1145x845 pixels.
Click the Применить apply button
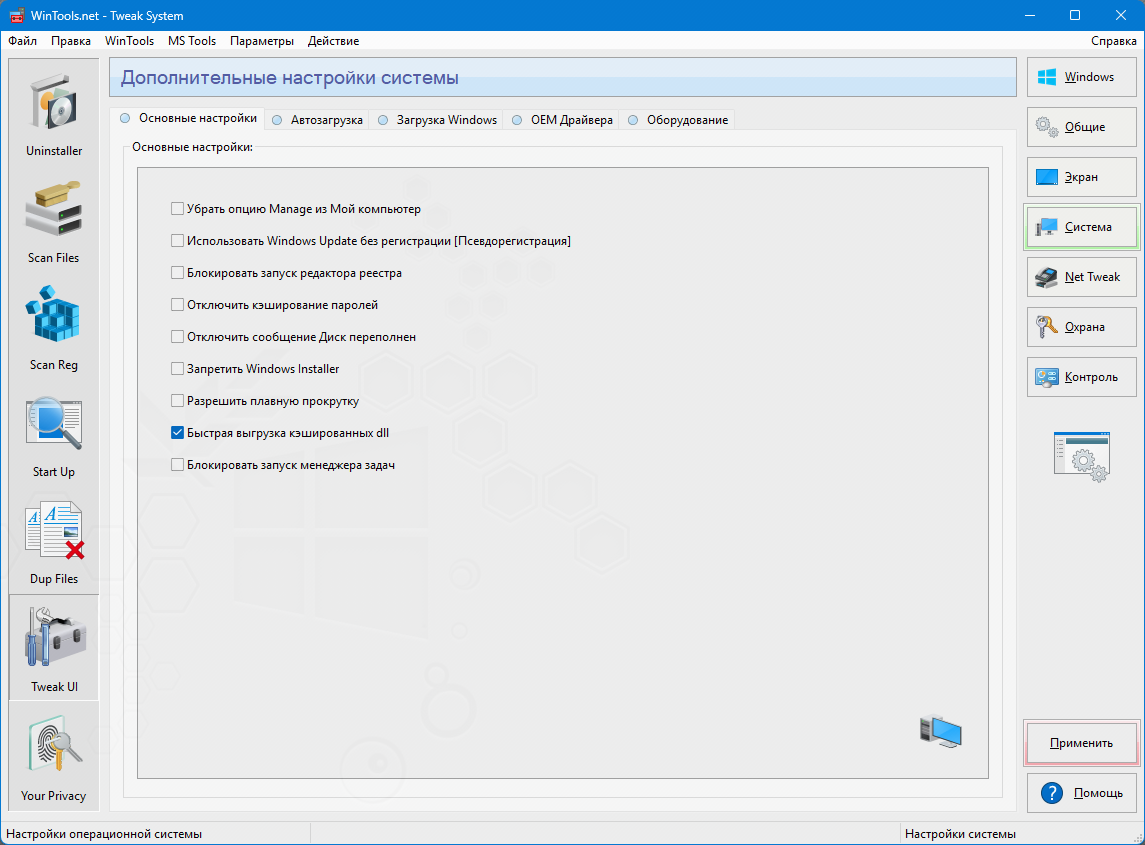pyautogui.click(x=1081, y=743)
